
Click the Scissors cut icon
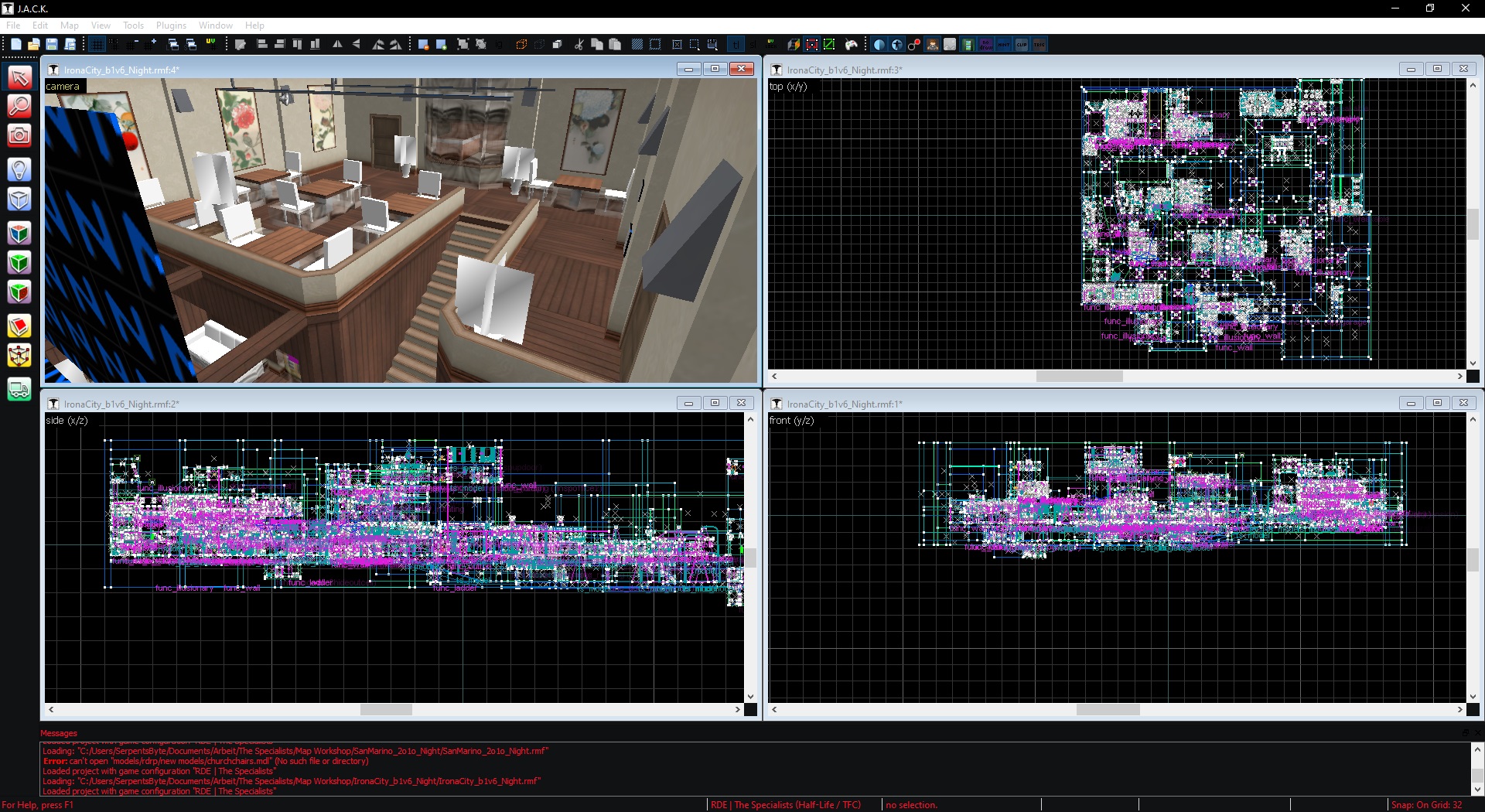[579, 45]
